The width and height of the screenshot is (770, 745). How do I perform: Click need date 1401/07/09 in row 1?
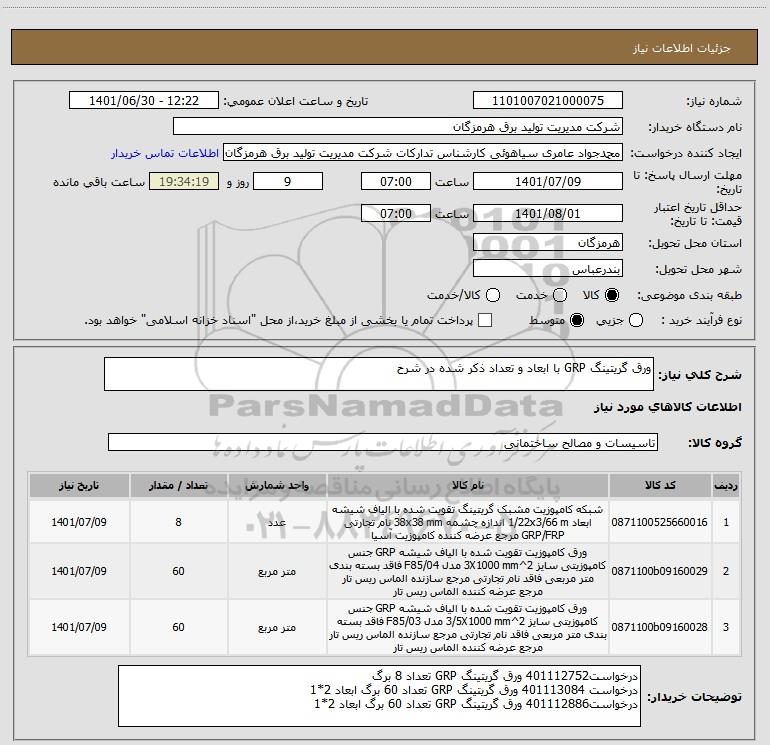[x=79, y=522]
